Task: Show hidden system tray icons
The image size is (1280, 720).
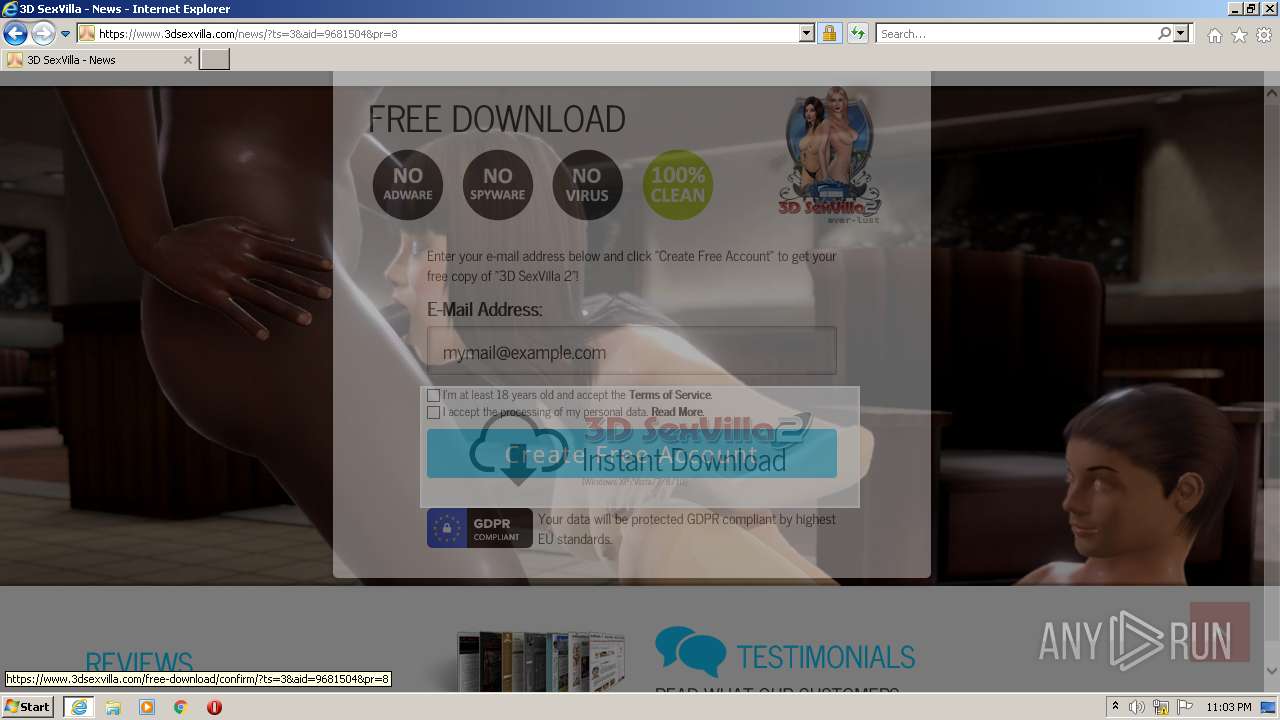Action: tap(1115, 707)
